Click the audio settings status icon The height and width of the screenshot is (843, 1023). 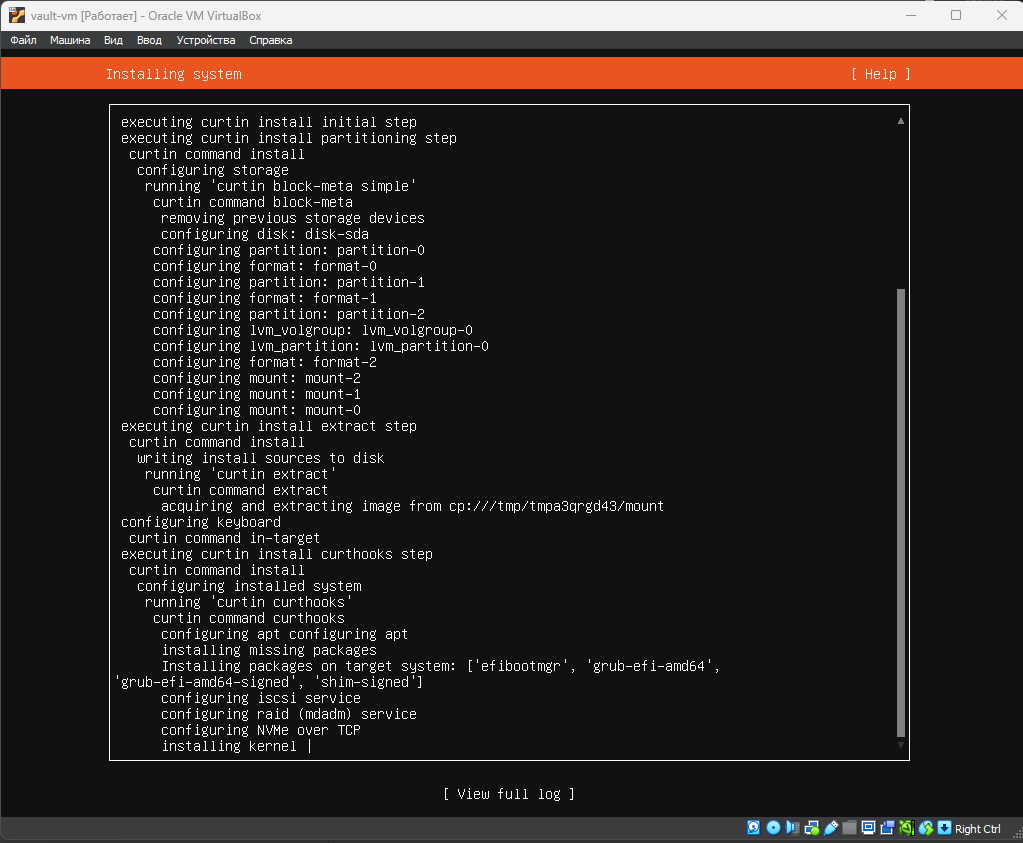(x=792, y=828)
